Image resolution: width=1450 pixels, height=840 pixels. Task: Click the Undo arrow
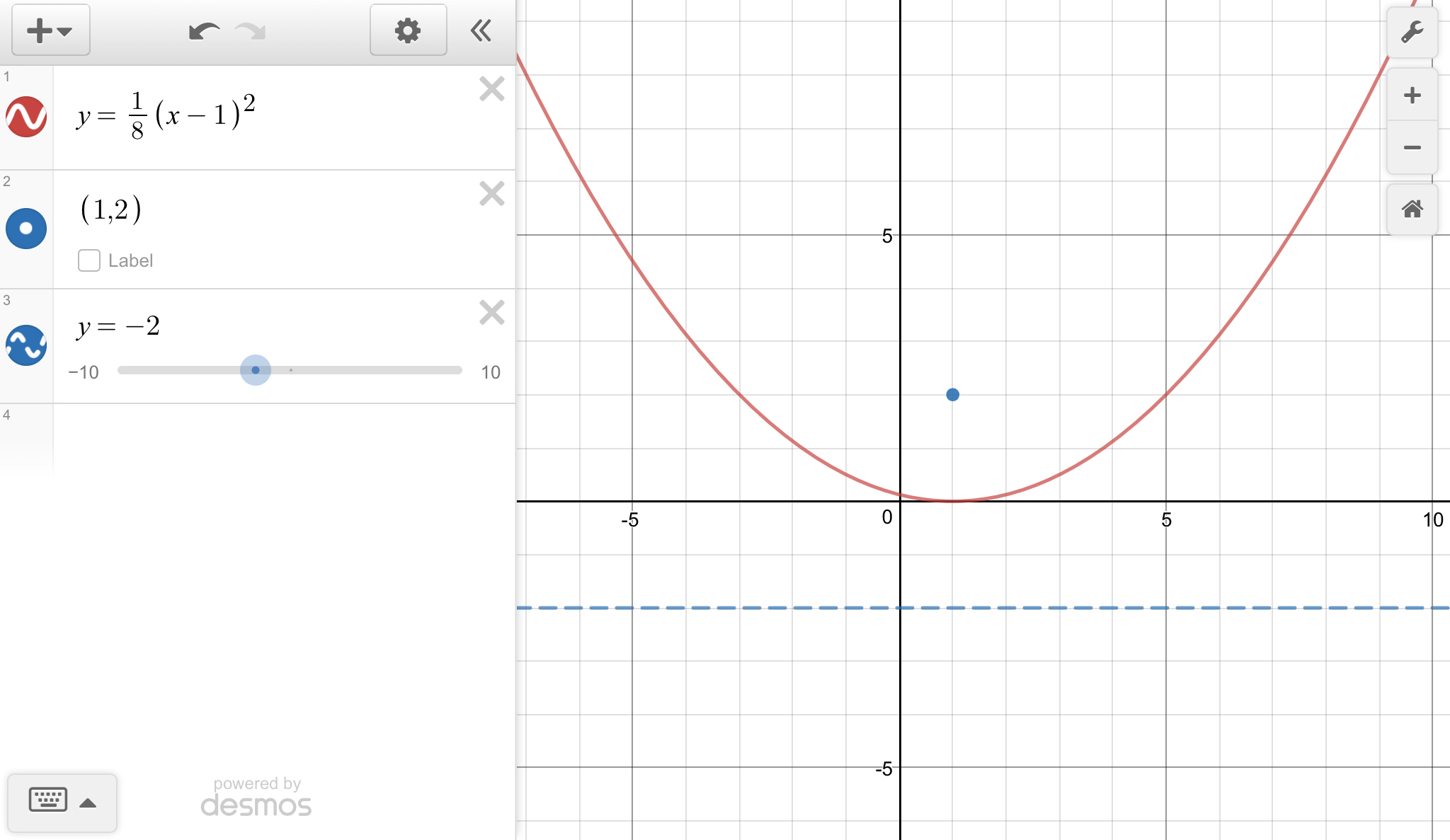click(x=203, y=31)
